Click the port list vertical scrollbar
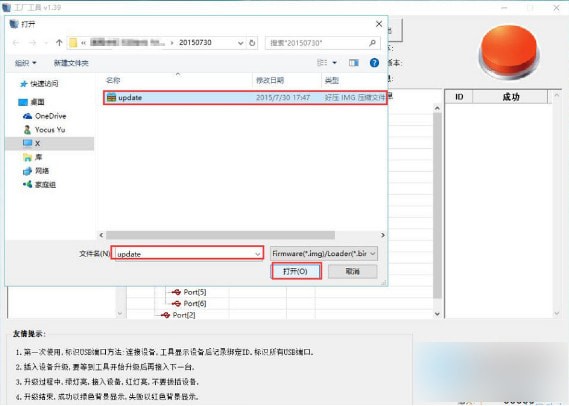The height and width of the screenshot is (406, 569). coord(437,205)
